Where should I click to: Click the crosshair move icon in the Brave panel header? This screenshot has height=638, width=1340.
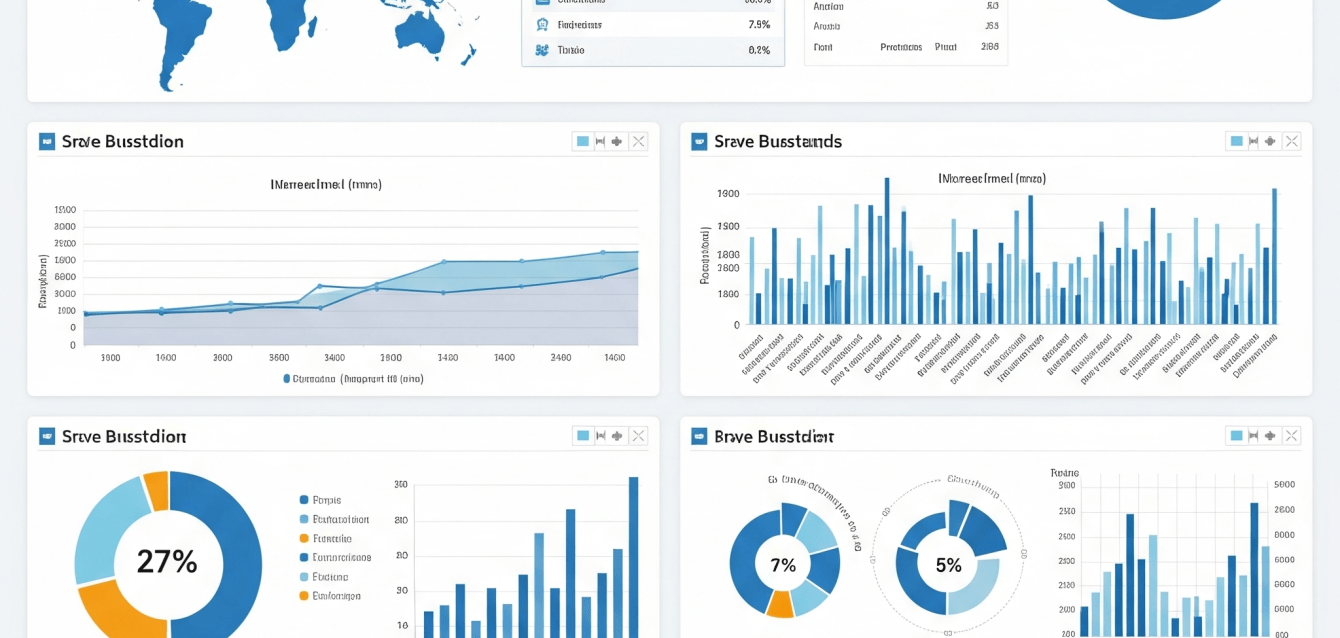pyautogui.click(x=1270, y=436)
